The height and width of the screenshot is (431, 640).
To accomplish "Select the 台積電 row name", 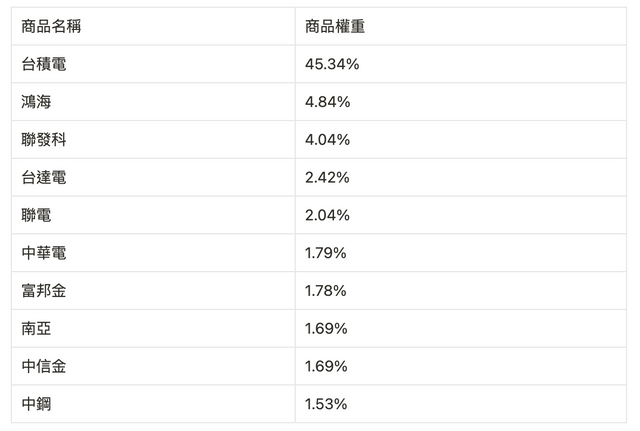I will 44,64.
